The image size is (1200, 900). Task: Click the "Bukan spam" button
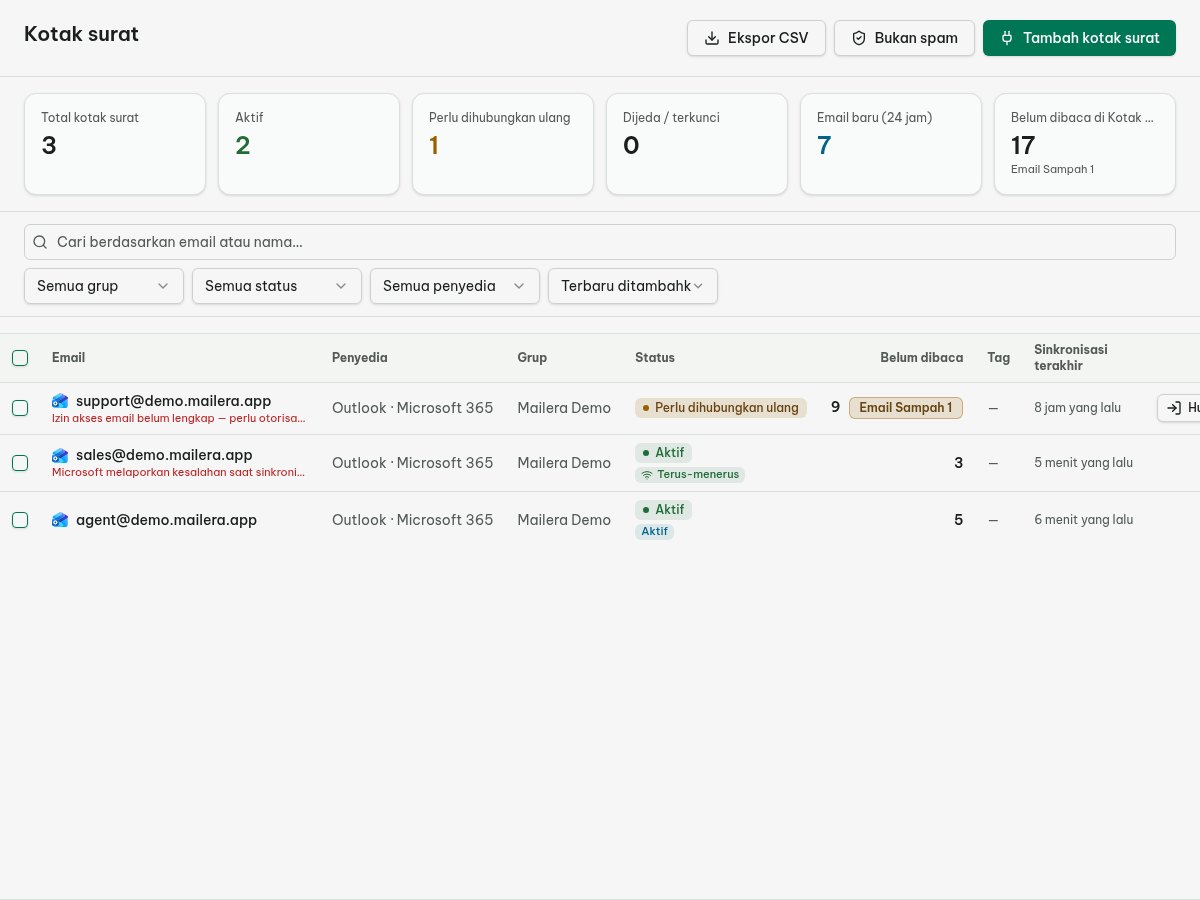point(904,38)
